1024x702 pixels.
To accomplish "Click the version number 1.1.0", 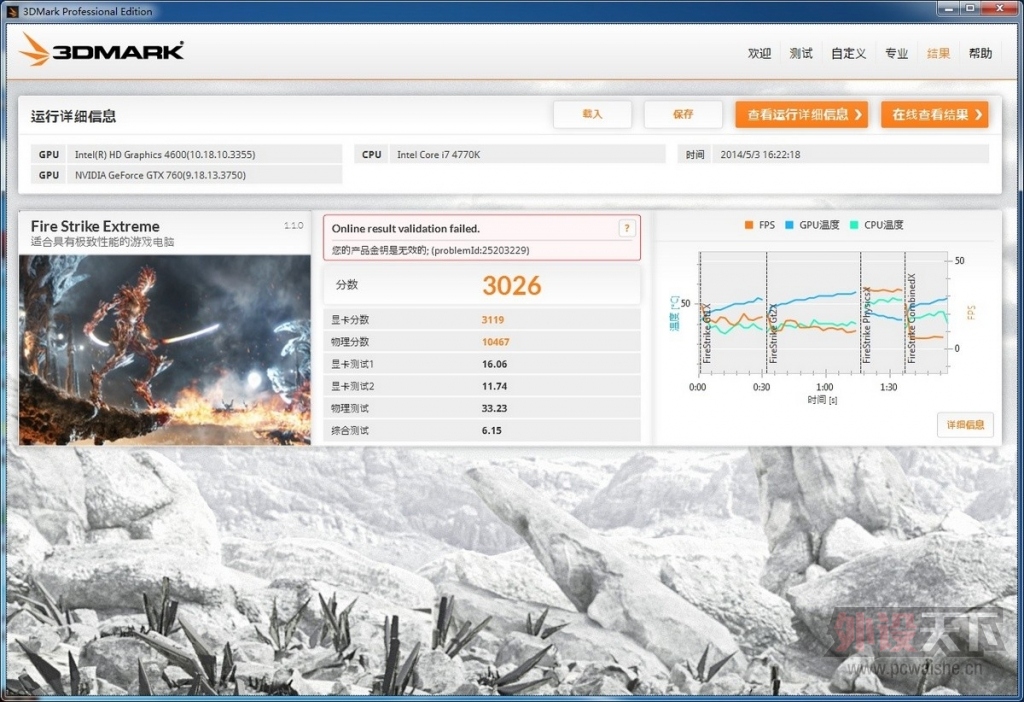I will click(x=294, y=225).
